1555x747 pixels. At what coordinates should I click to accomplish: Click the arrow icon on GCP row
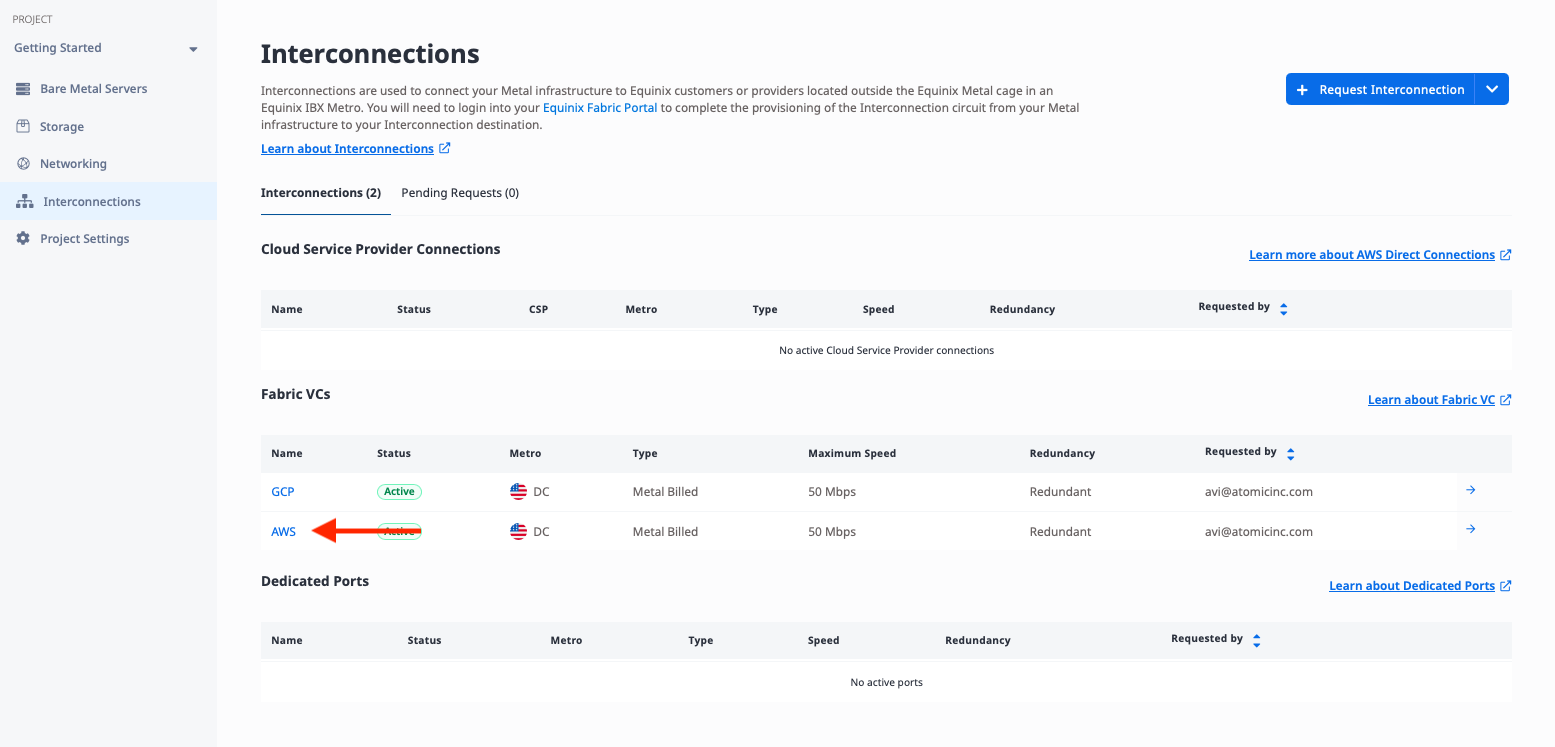tap(1471, 490)
